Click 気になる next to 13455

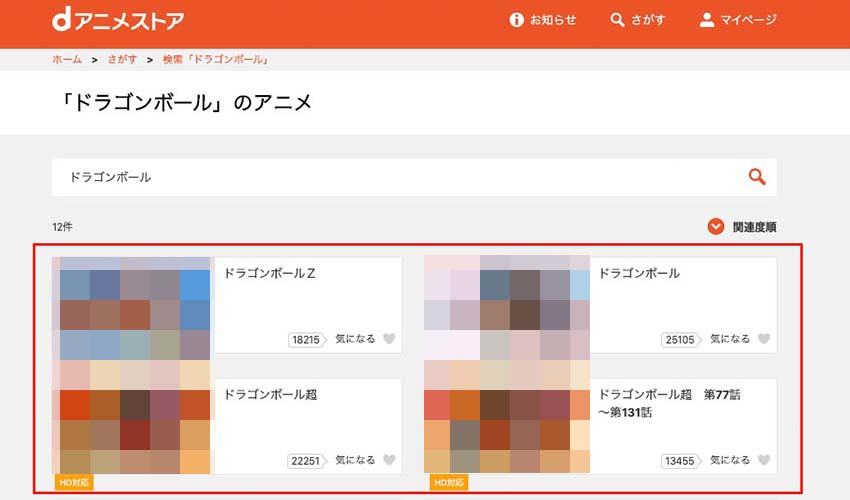(730, 460)
